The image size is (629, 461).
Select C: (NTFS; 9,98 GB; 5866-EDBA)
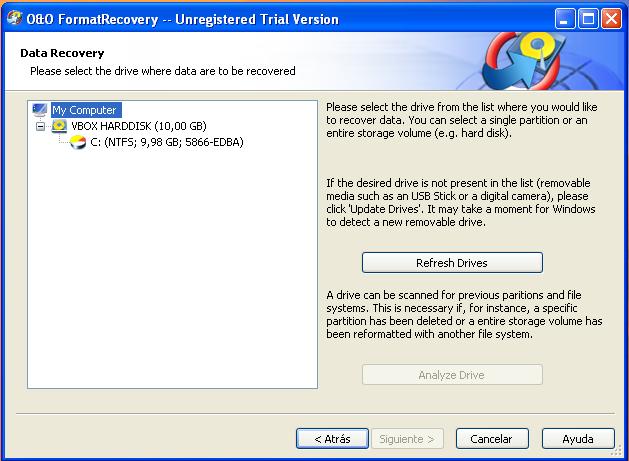pos(167,142)
